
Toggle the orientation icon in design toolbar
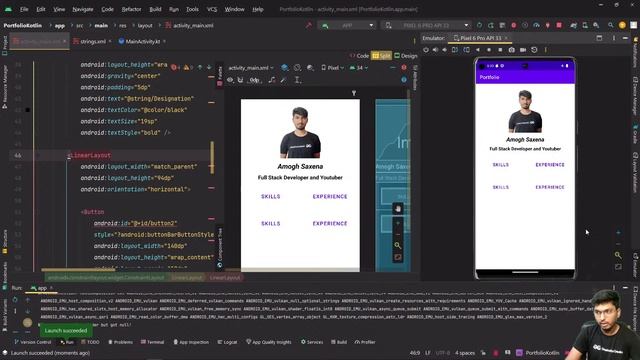pos(298,68)
